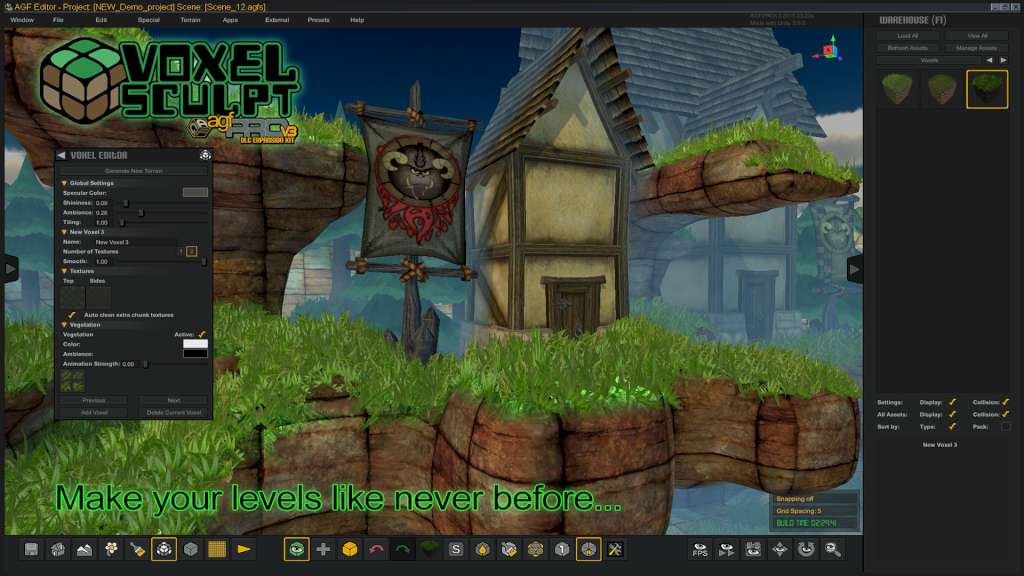Select the highlighted voxel thumbnail in the Warehouse
1024x576 pixels.
[987, 89]
